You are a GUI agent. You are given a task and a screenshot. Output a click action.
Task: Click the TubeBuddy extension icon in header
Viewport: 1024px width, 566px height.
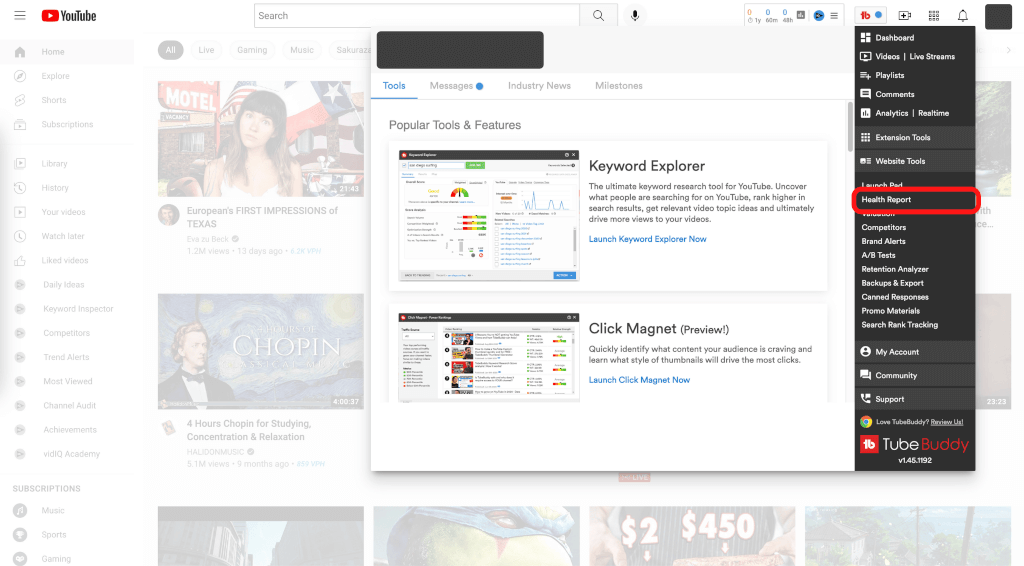[871, 16]
